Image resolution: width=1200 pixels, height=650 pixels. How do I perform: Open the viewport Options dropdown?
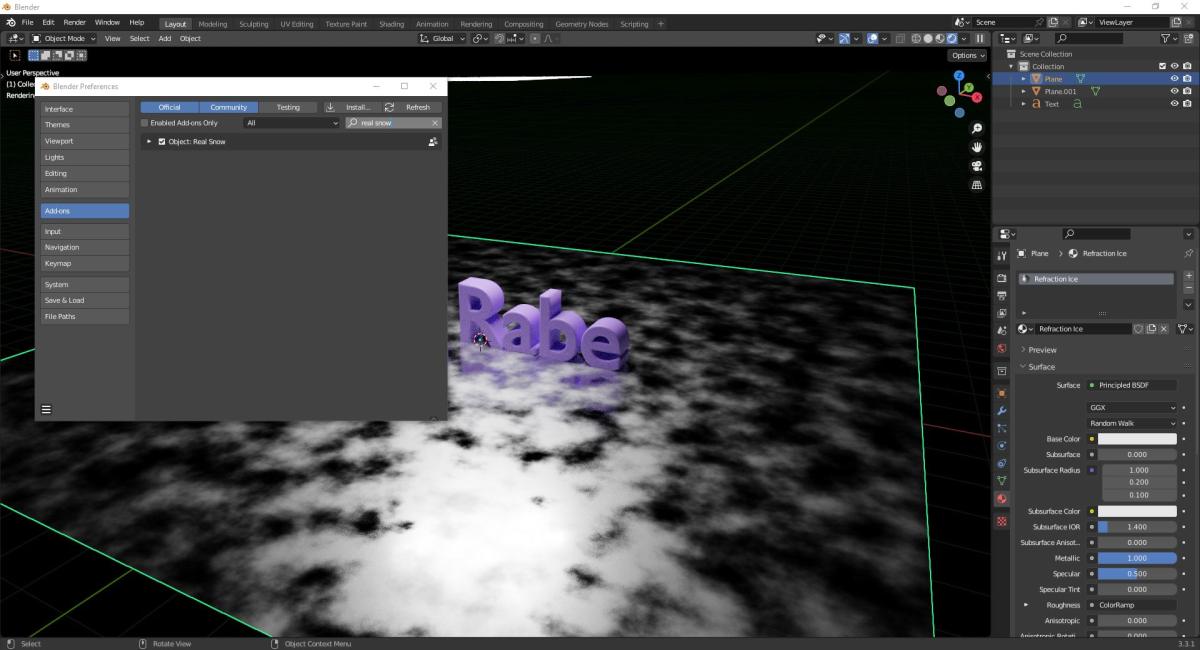(x=967, y=55)
